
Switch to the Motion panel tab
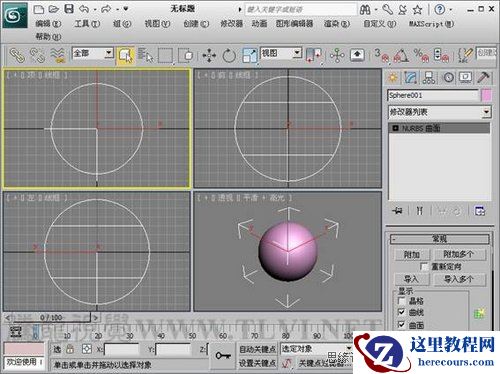(448, 78)
